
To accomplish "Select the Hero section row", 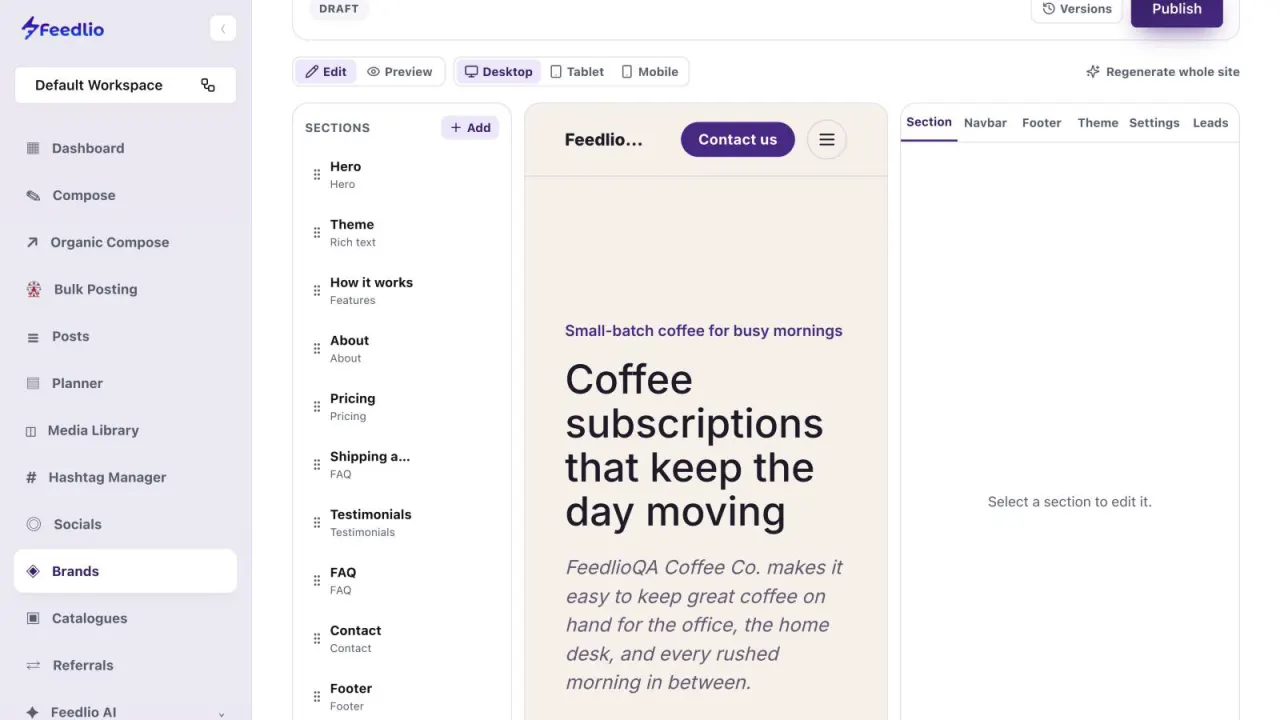I will point(402,175).
